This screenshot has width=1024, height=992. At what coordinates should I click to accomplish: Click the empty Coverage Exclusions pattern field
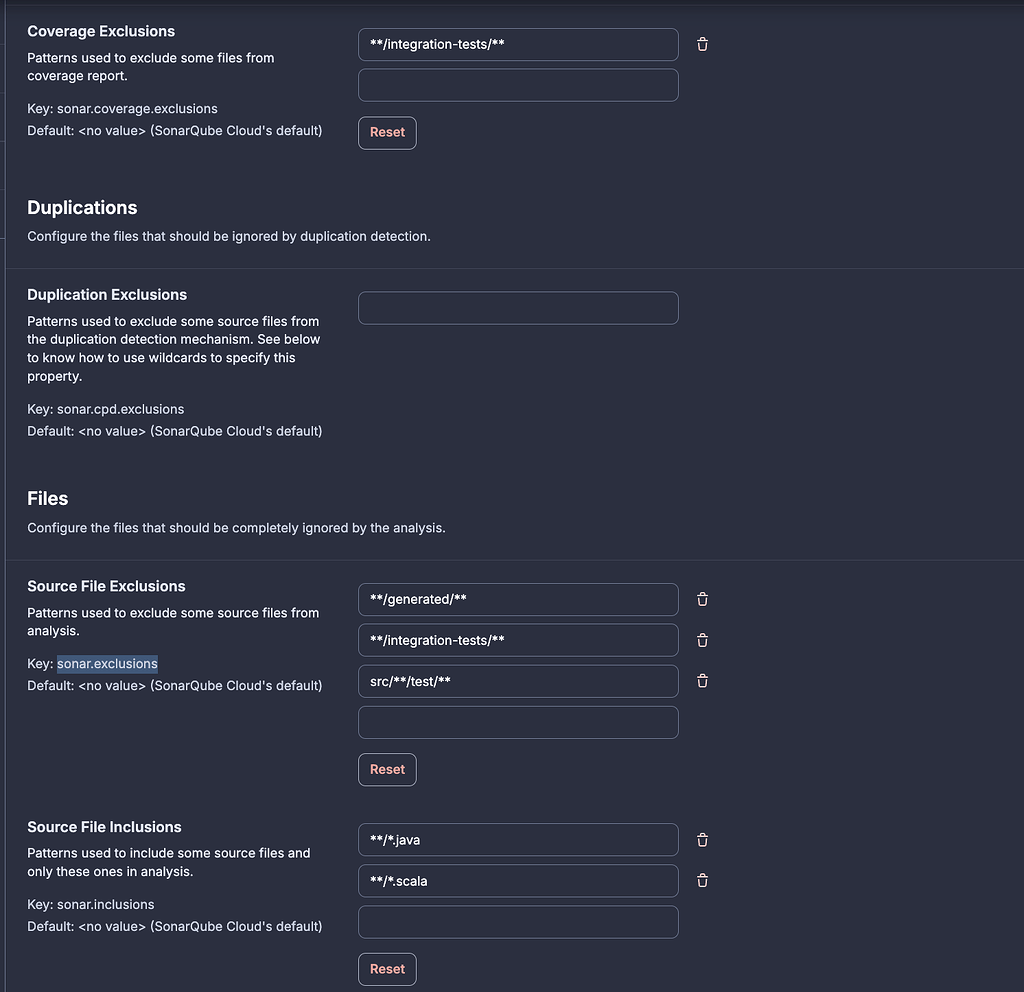[x=518, y=85]
